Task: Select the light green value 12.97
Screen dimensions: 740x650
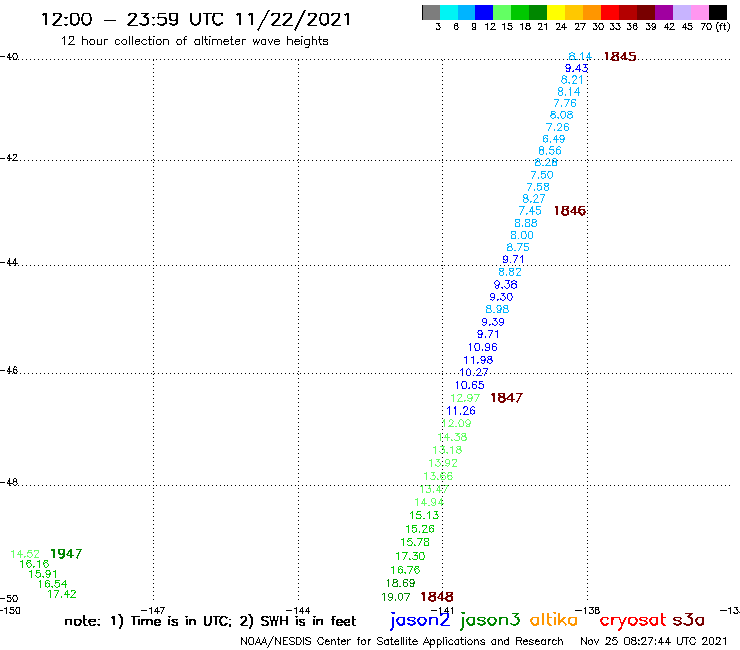Action: [x=465, y=398]
